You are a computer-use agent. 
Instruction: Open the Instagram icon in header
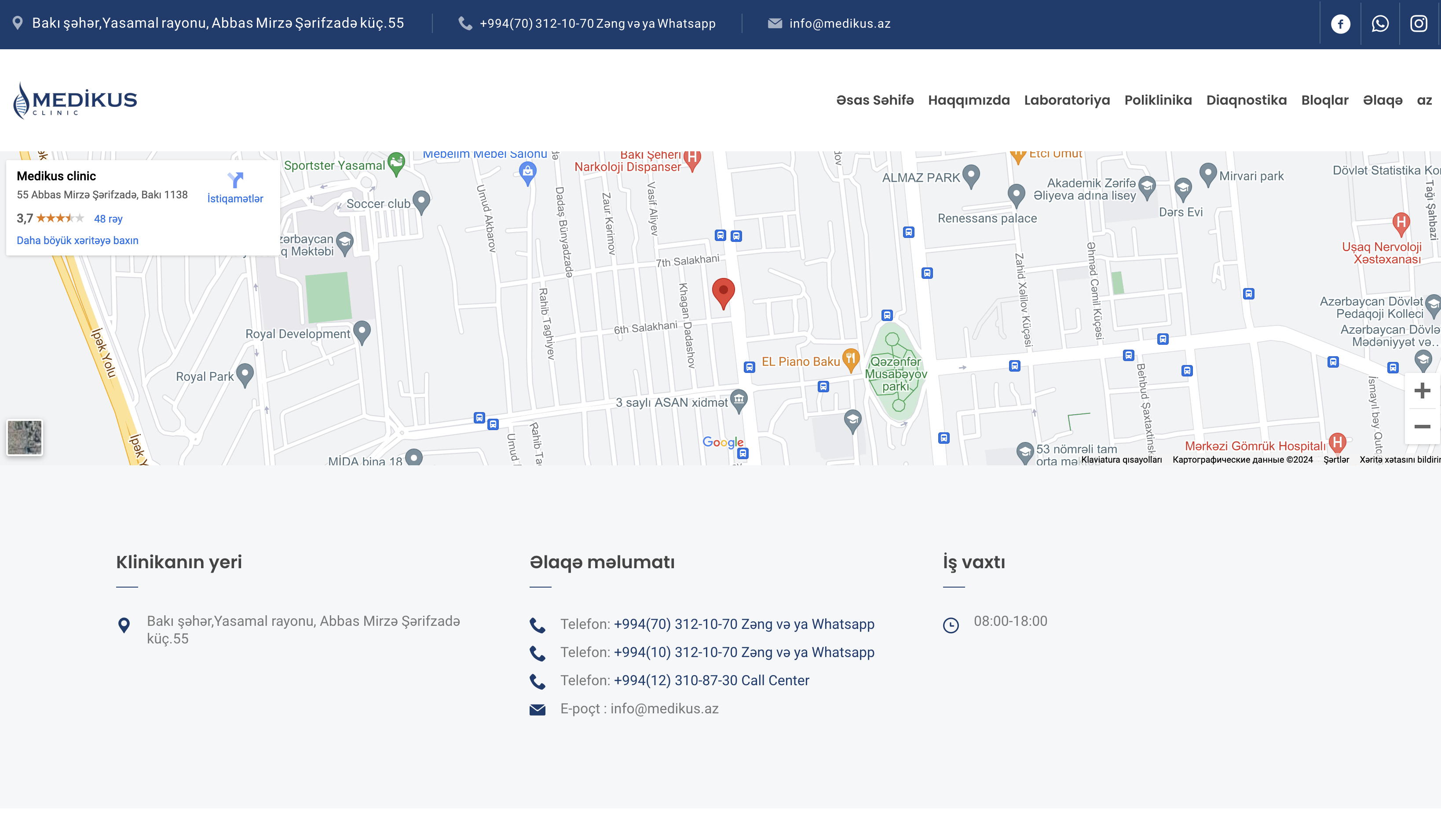click(1419, 23)
